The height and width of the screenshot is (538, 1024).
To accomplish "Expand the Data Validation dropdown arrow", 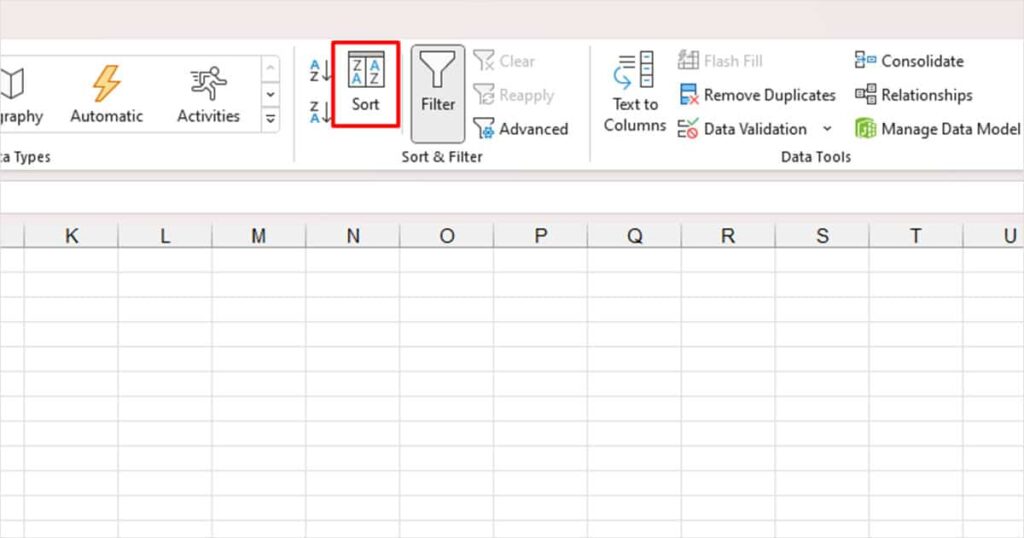I will click(827, 129).
